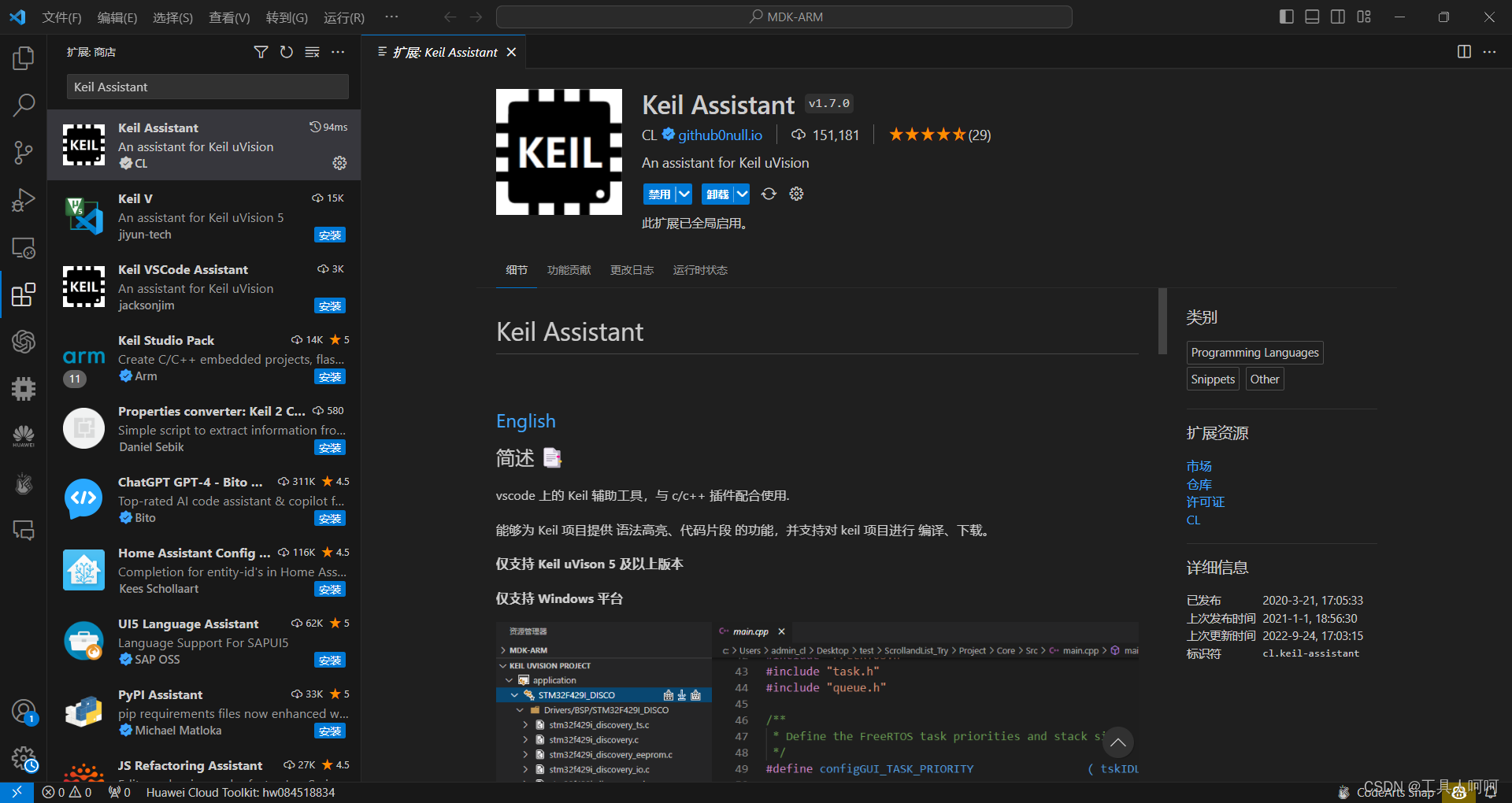Click the sync icon beside uninstall button
Screen dimensions: 1512x803
tap(769, 194)
